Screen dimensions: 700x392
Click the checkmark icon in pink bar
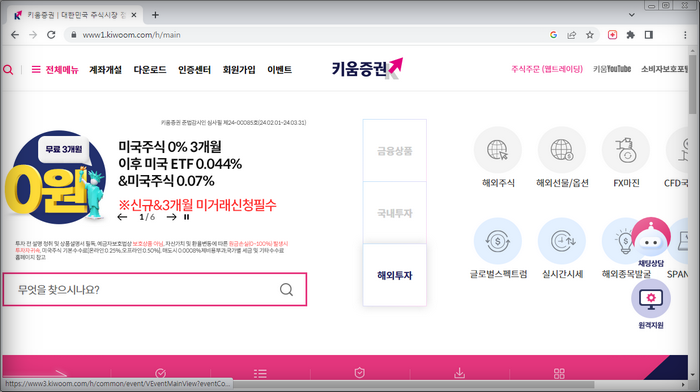click(161, 373)
